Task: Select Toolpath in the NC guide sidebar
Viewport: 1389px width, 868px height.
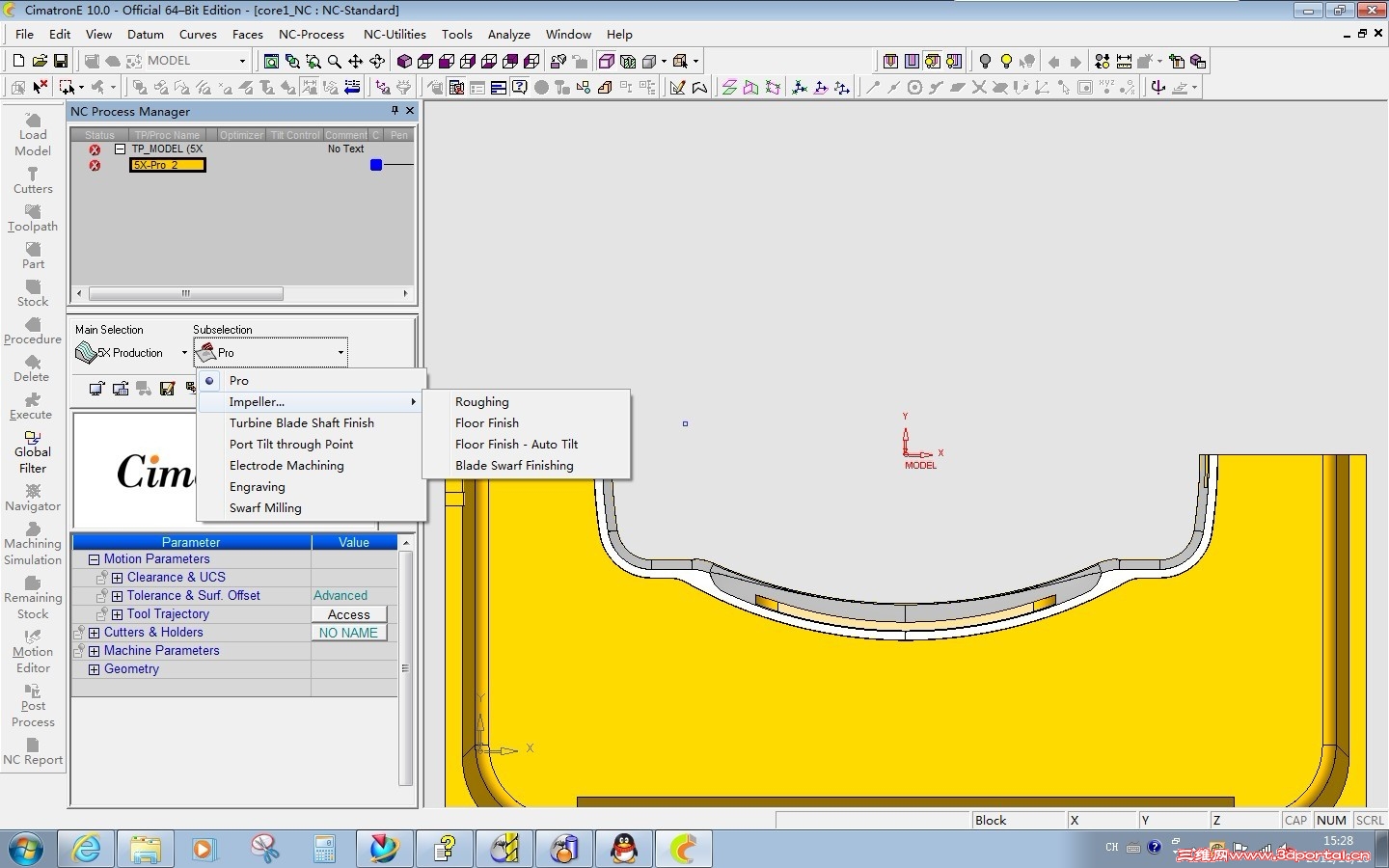Action: (33, 218)
